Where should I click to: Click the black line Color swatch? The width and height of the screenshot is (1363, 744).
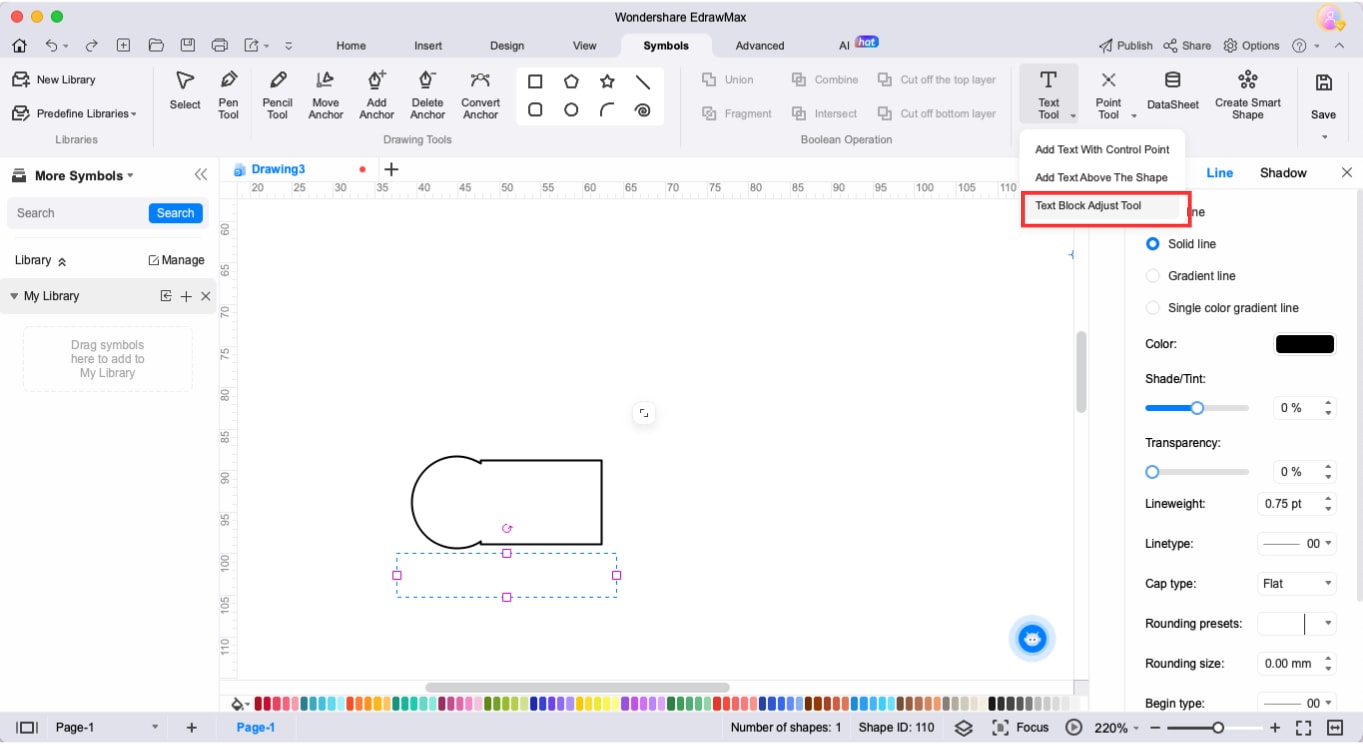tap(1305, 344)
